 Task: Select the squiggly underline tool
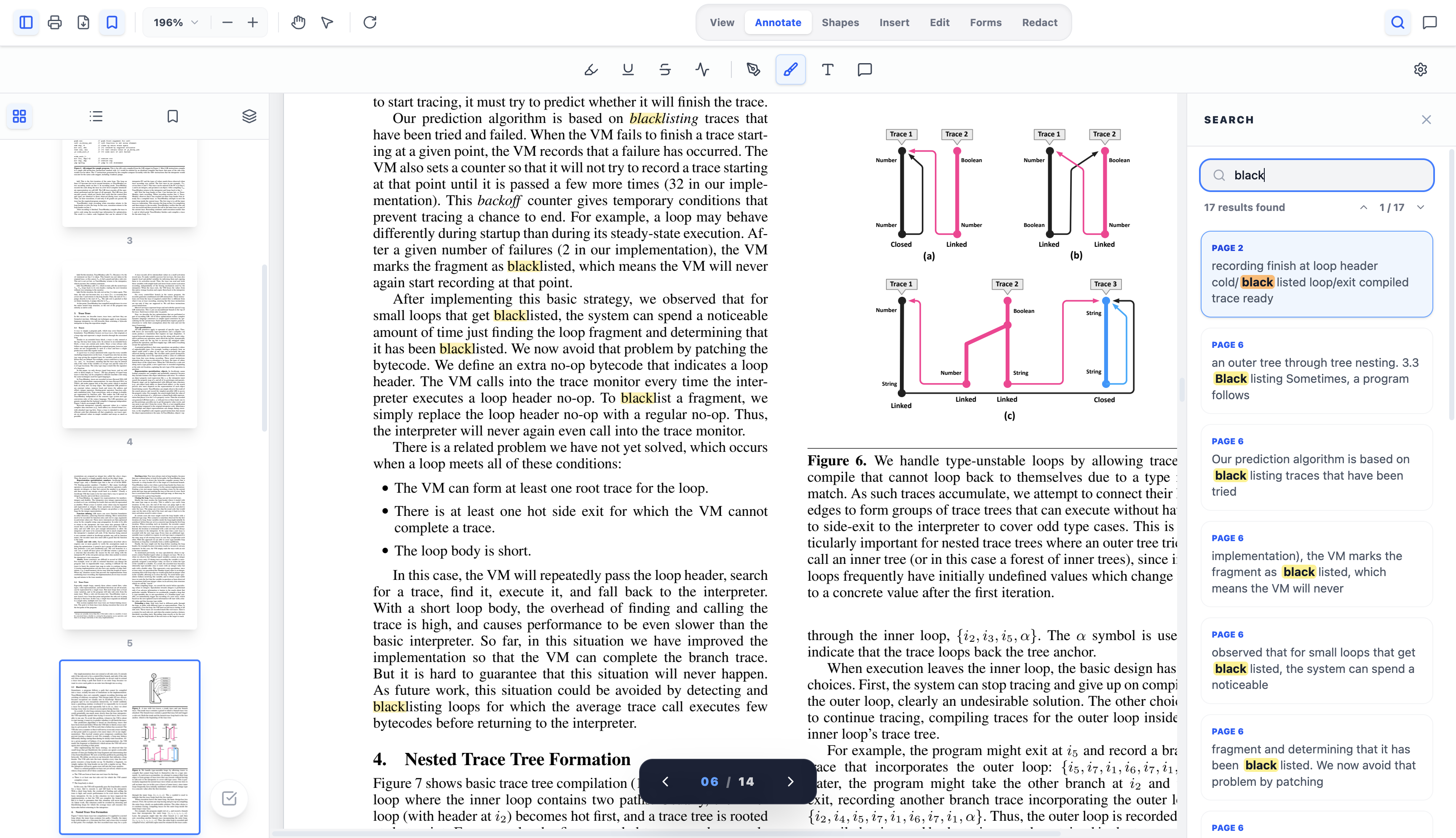click(x=702, y=69)
